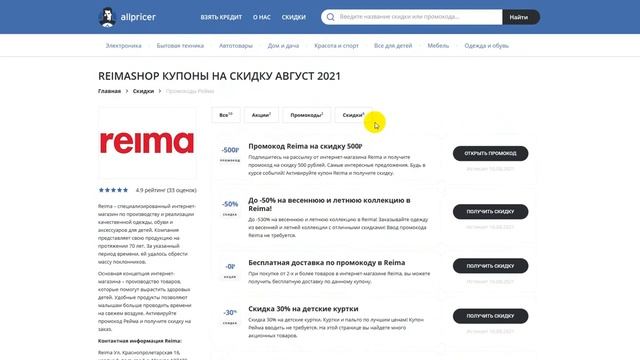
Task: Click the star rating icons
Action: coord(113,190)
